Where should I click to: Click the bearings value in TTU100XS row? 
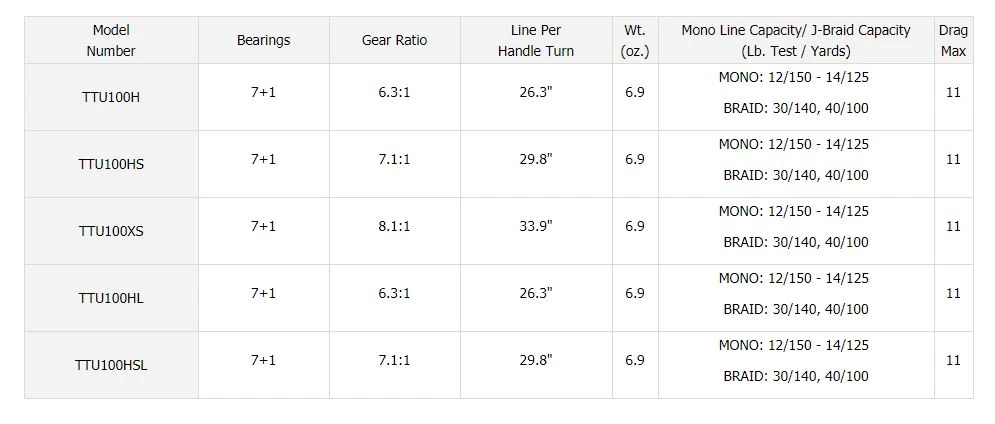[263, 227]
